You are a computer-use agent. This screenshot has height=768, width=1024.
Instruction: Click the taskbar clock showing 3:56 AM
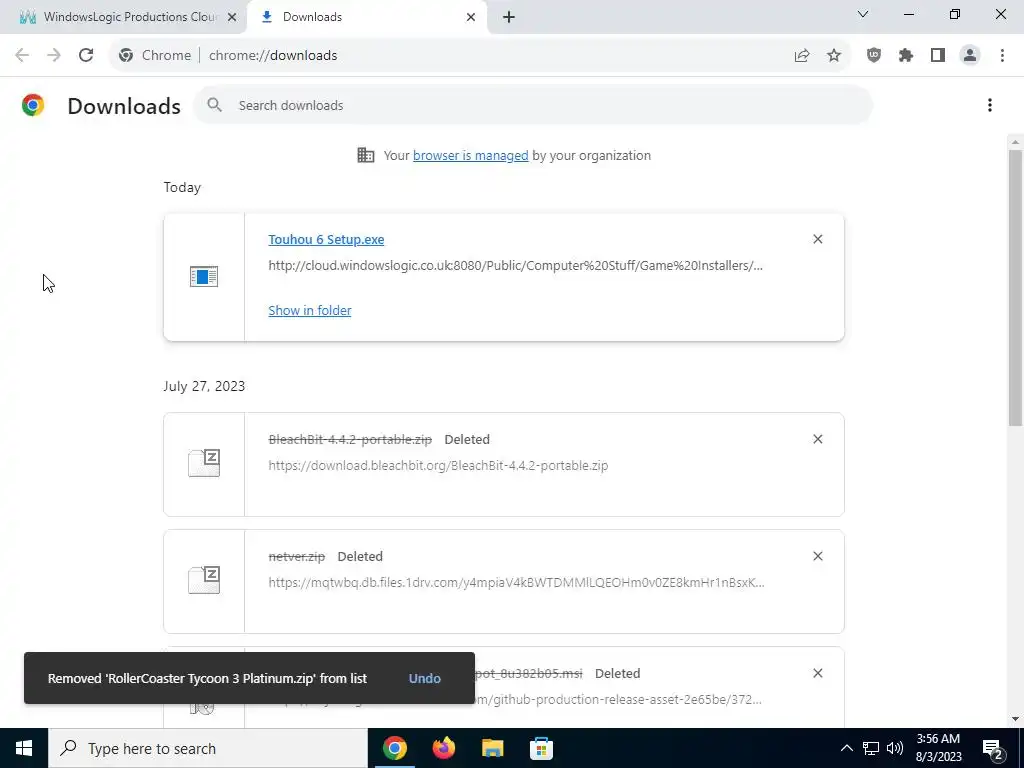click(x=938, y=748)
